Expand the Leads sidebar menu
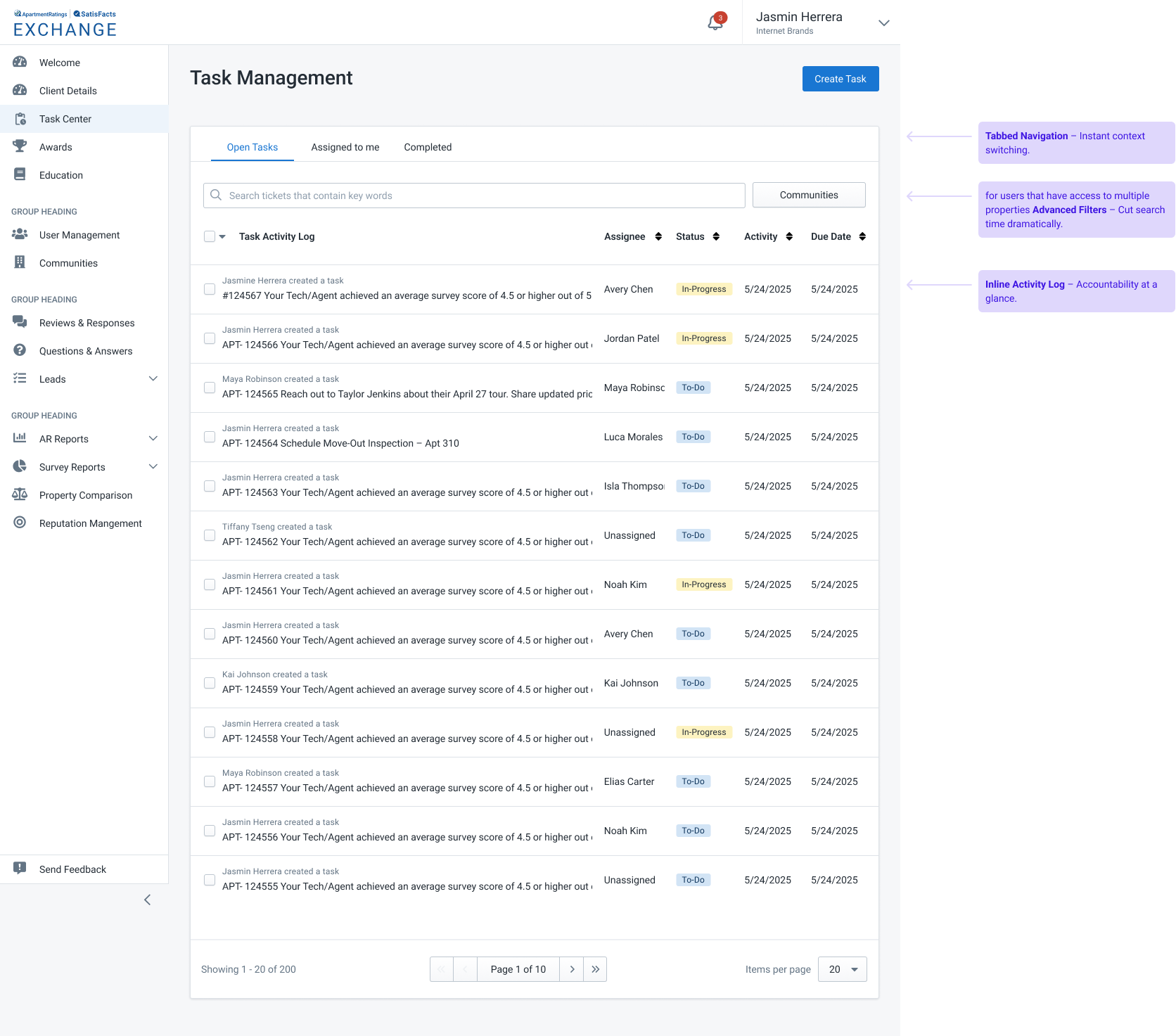 (x=153, y=379)
